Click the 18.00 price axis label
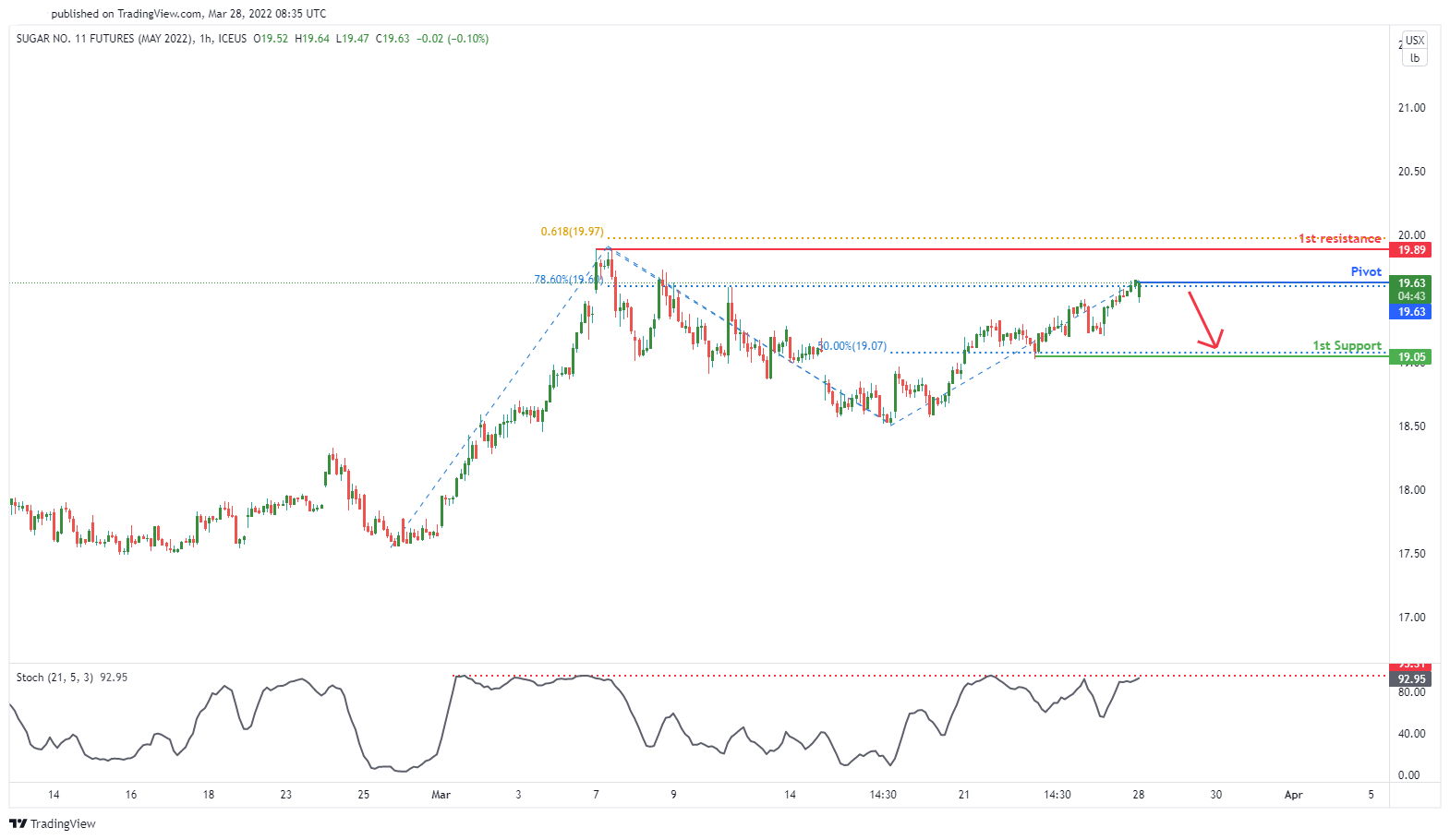 (x=1411, y=490)
